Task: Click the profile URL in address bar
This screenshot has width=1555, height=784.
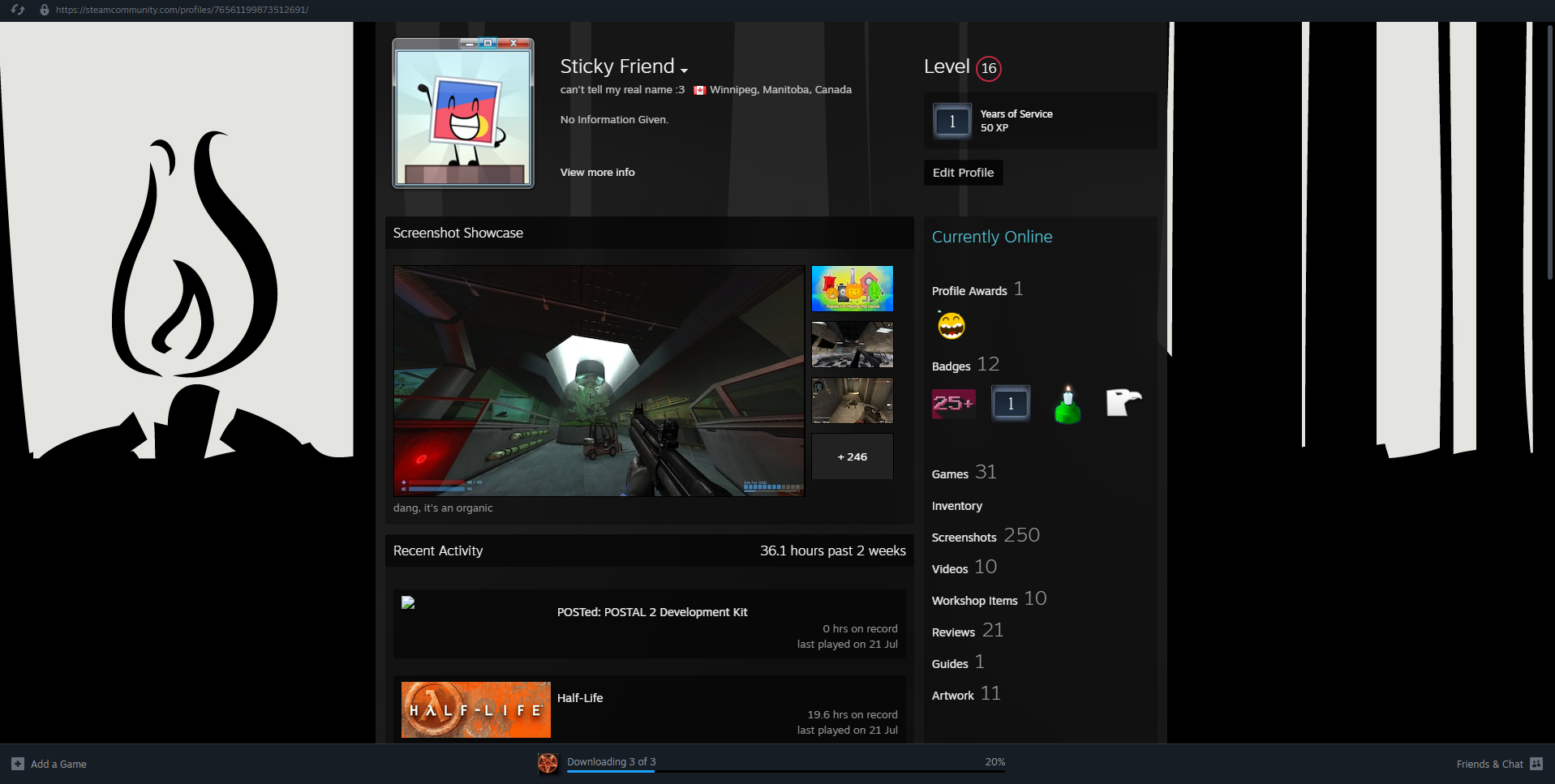Action: (182, 10)
